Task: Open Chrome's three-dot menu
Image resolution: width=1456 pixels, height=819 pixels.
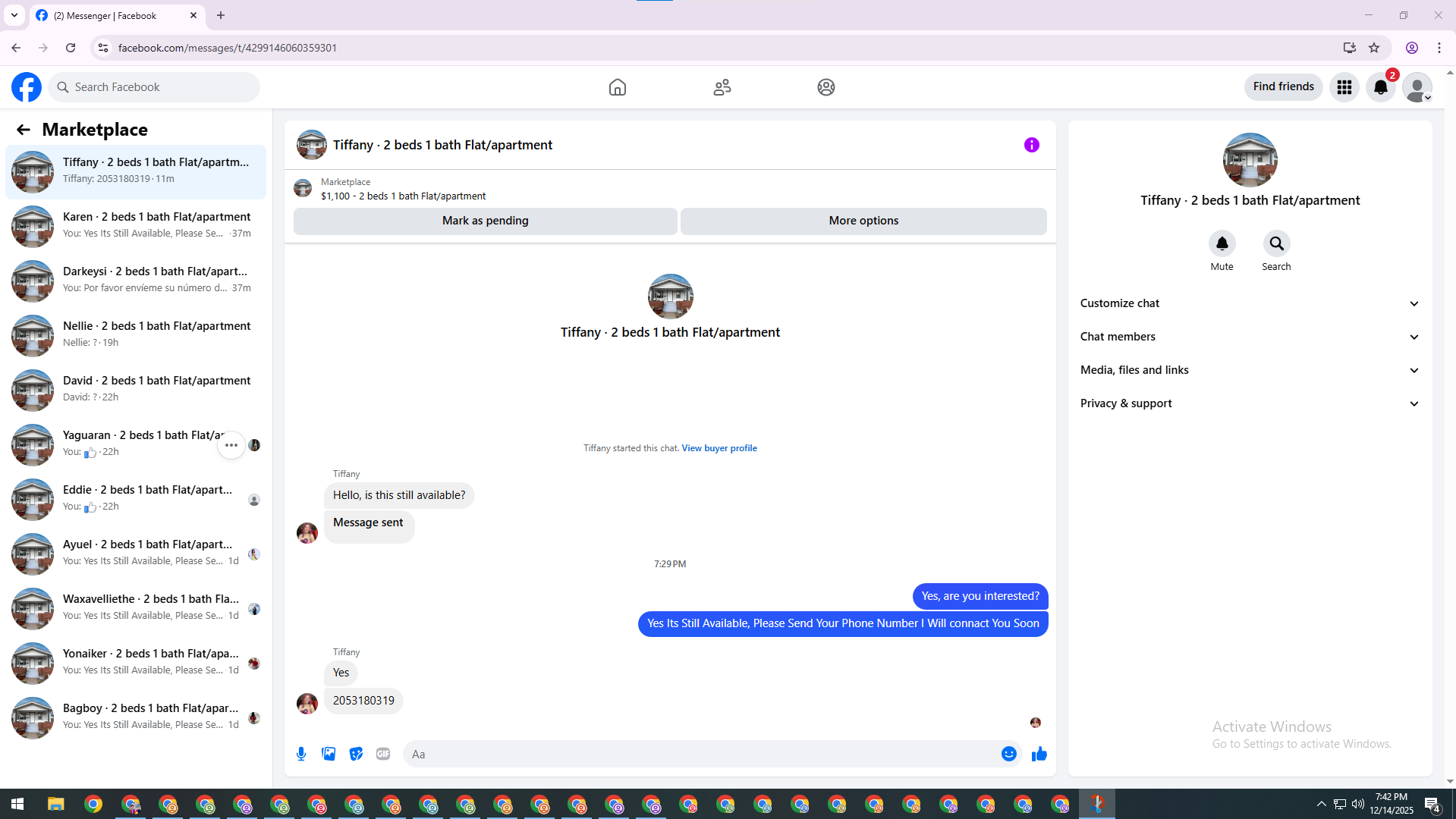Action: click(x=1439, y=48)
